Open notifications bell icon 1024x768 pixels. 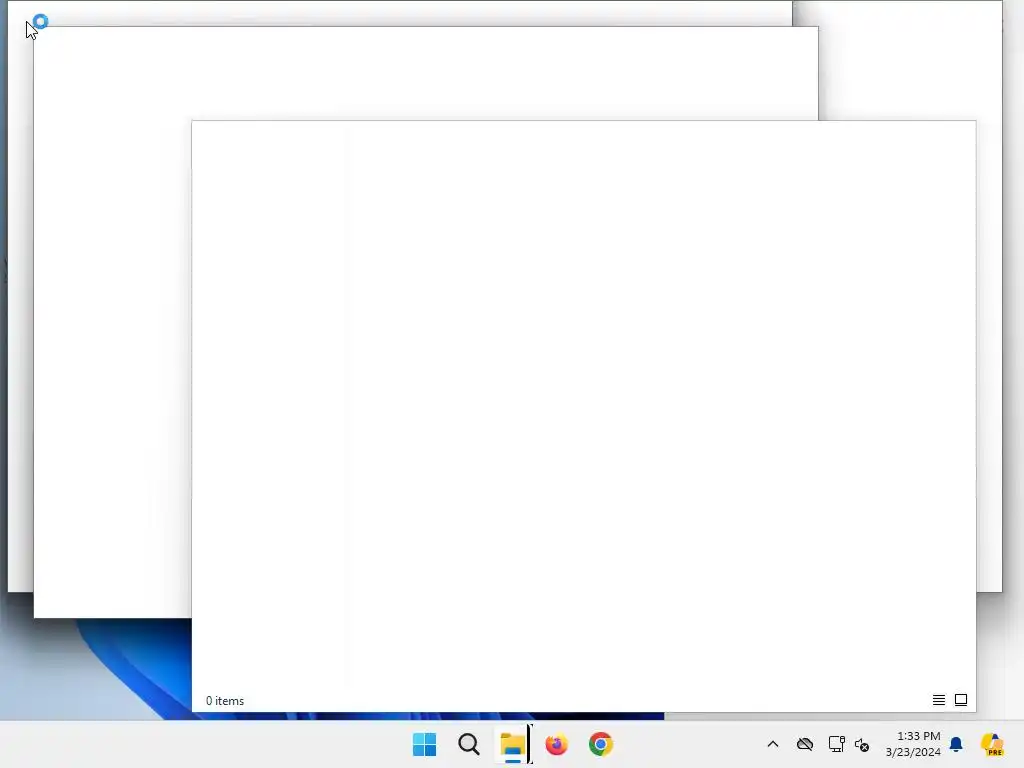(x=956, y=744)
